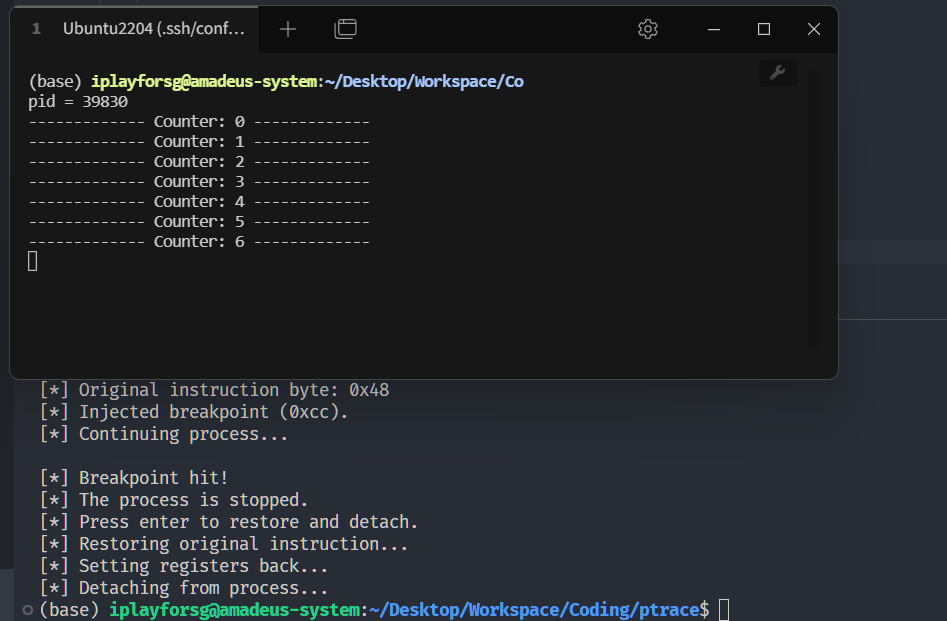Click the wrench icon in terminal
This screenshot has height=621, width=947.
point(778,72)
